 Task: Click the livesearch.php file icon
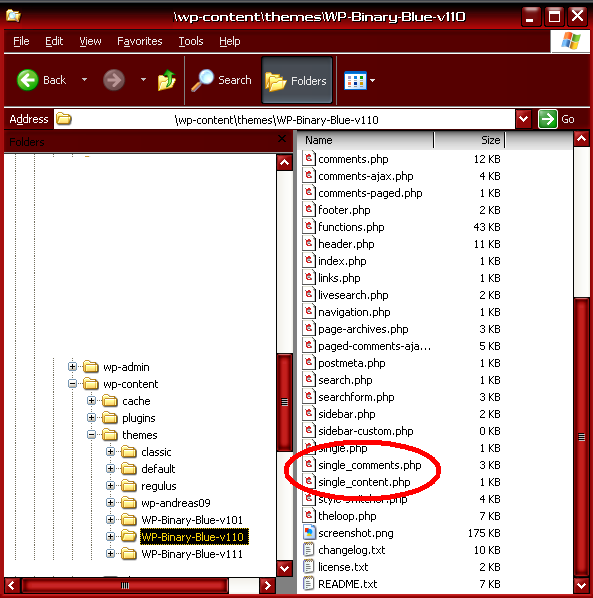click(309, 294)
